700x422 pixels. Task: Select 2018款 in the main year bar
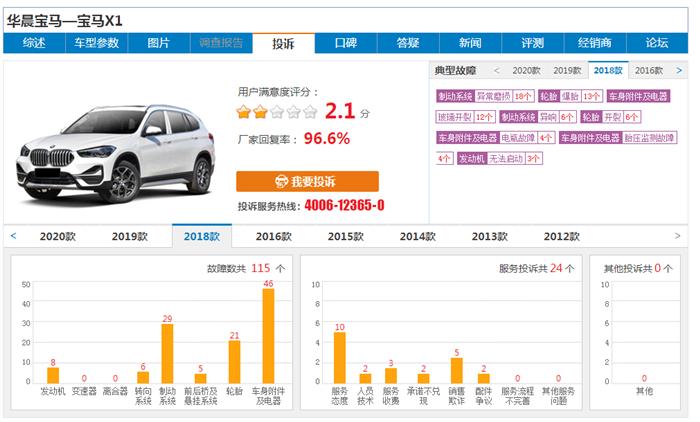tap(202, 237)
